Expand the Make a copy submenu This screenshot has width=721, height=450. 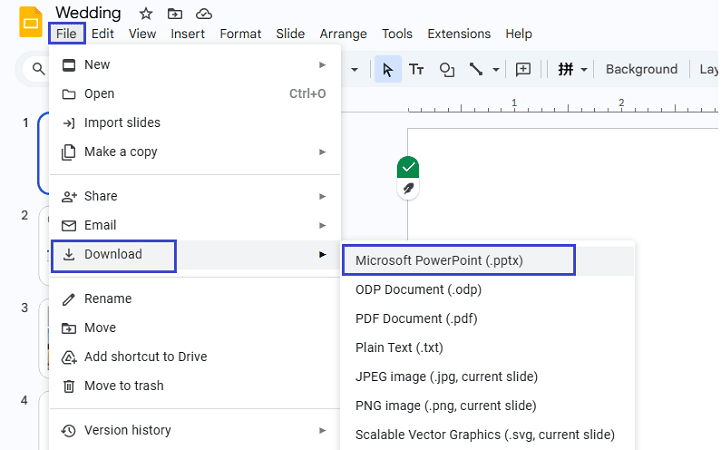[195, 152]
